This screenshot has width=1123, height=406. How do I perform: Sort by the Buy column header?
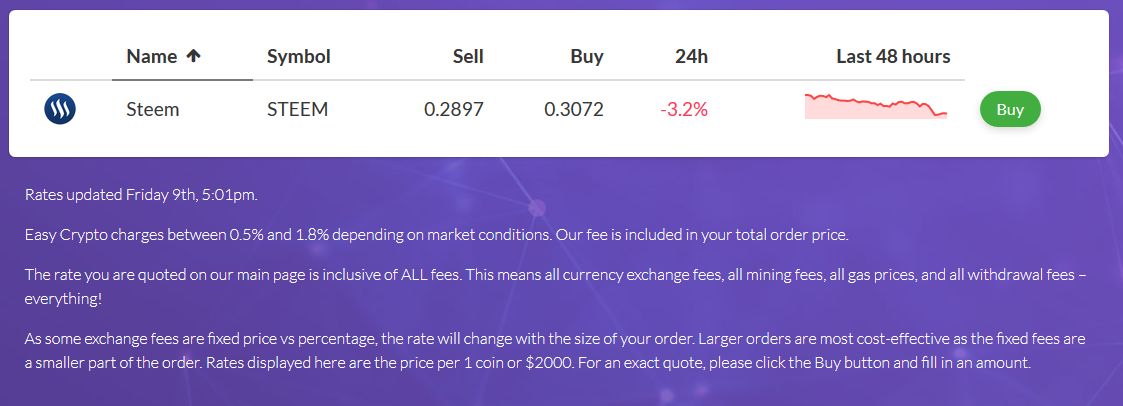point(587,57)
